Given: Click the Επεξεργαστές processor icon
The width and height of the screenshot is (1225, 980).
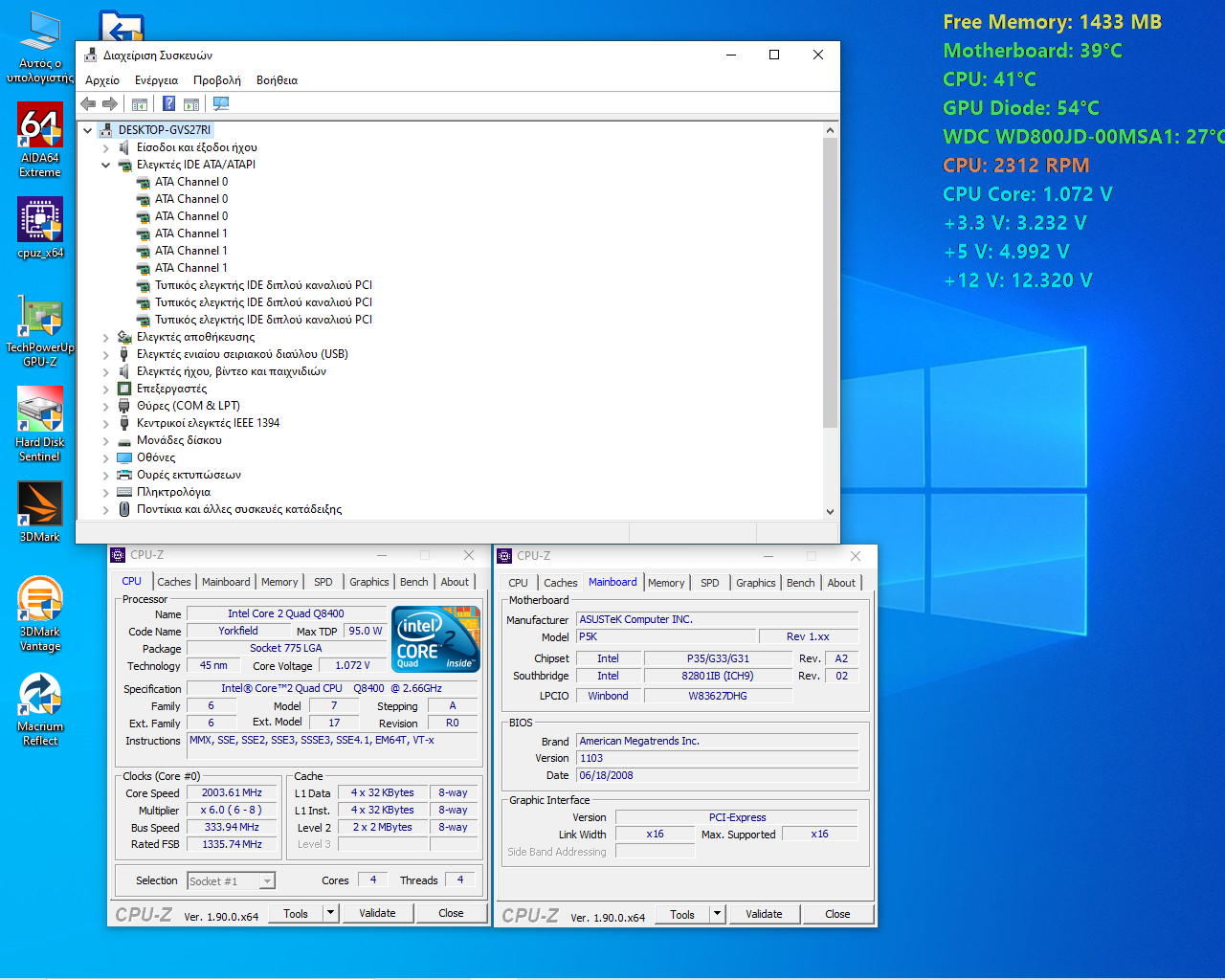Looking at the screenshot, I should [124, 389].
